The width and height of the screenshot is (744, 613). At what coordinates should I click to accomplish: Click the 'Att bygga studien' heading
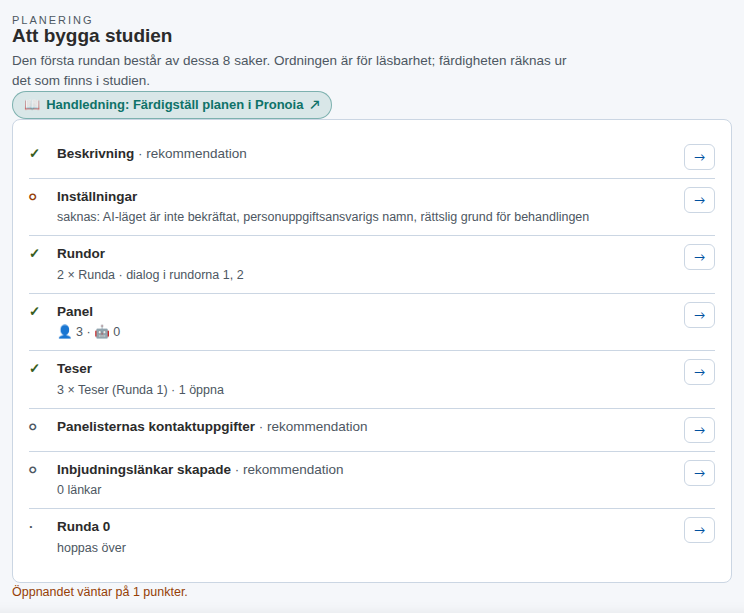[x=92, y=36]
